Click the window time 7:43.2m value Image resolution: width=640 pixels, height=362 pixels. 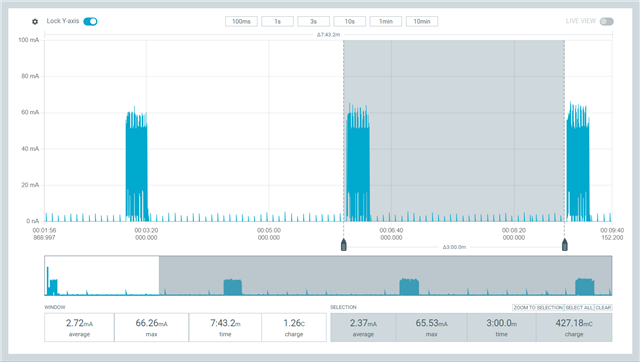click(225, 323)
